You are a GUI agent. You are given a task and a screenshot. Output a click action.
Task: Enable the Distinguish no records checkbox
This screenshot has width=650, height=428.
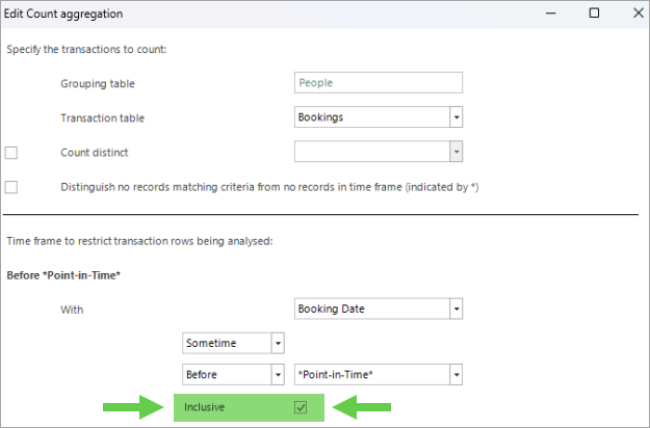[x=12, y=187]
